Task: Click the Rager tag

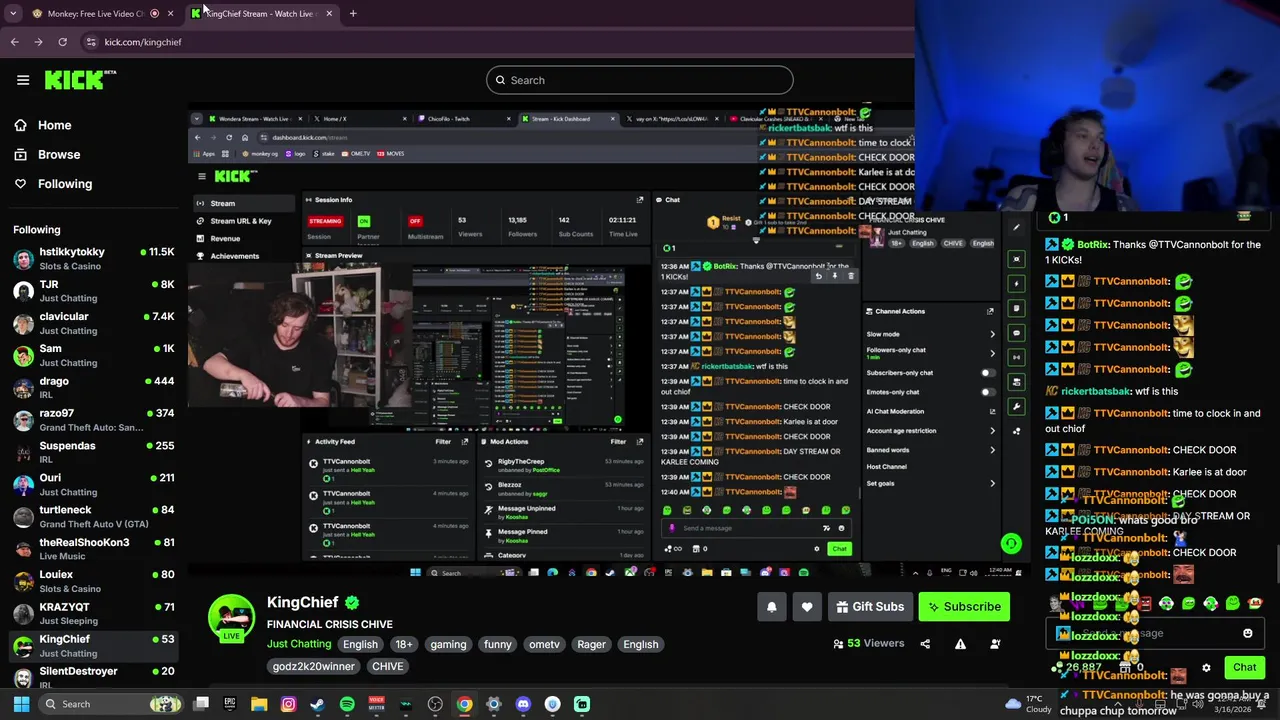Action: 591,644
